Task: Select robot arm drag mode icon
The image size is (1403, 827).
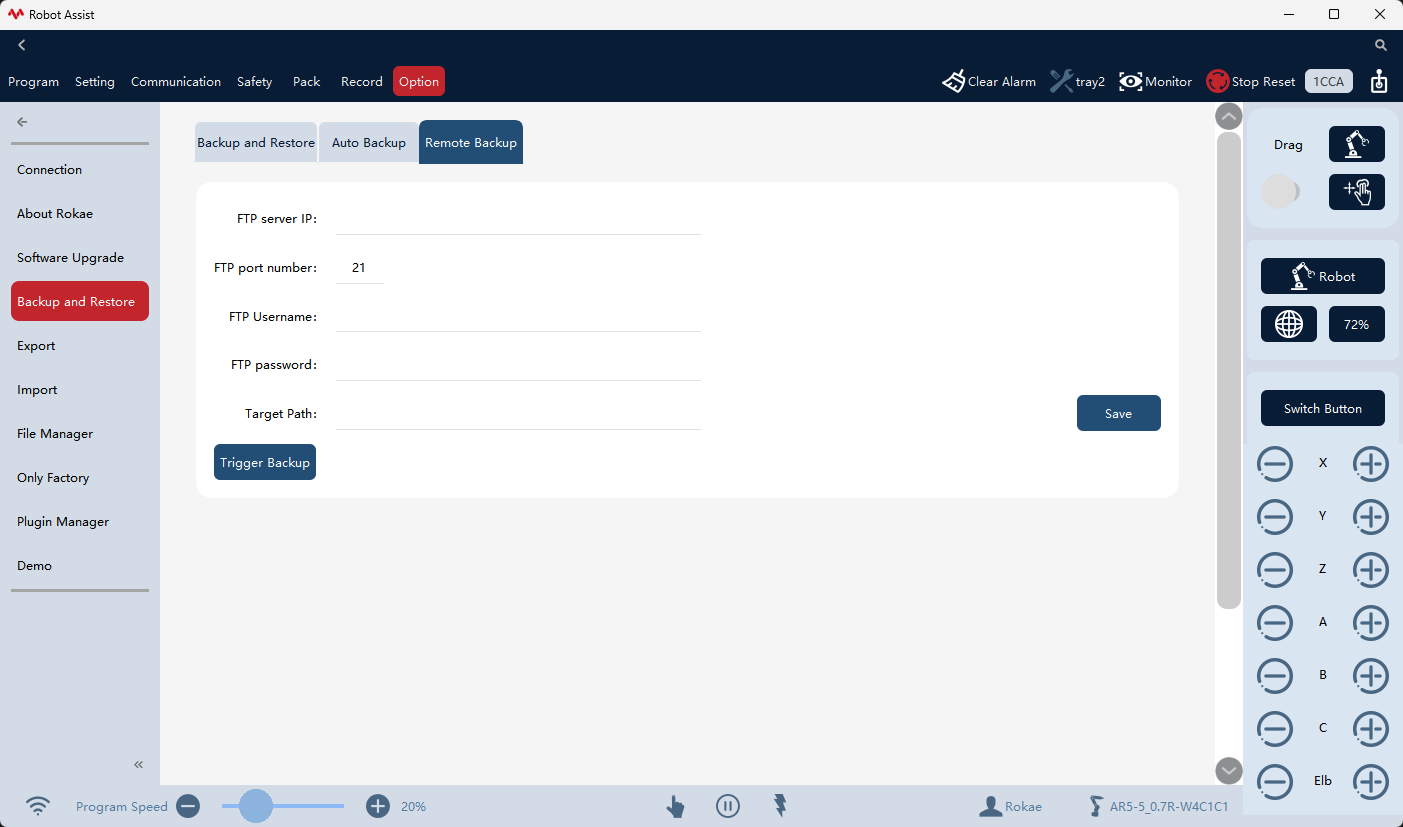Action: (1356, 144)
